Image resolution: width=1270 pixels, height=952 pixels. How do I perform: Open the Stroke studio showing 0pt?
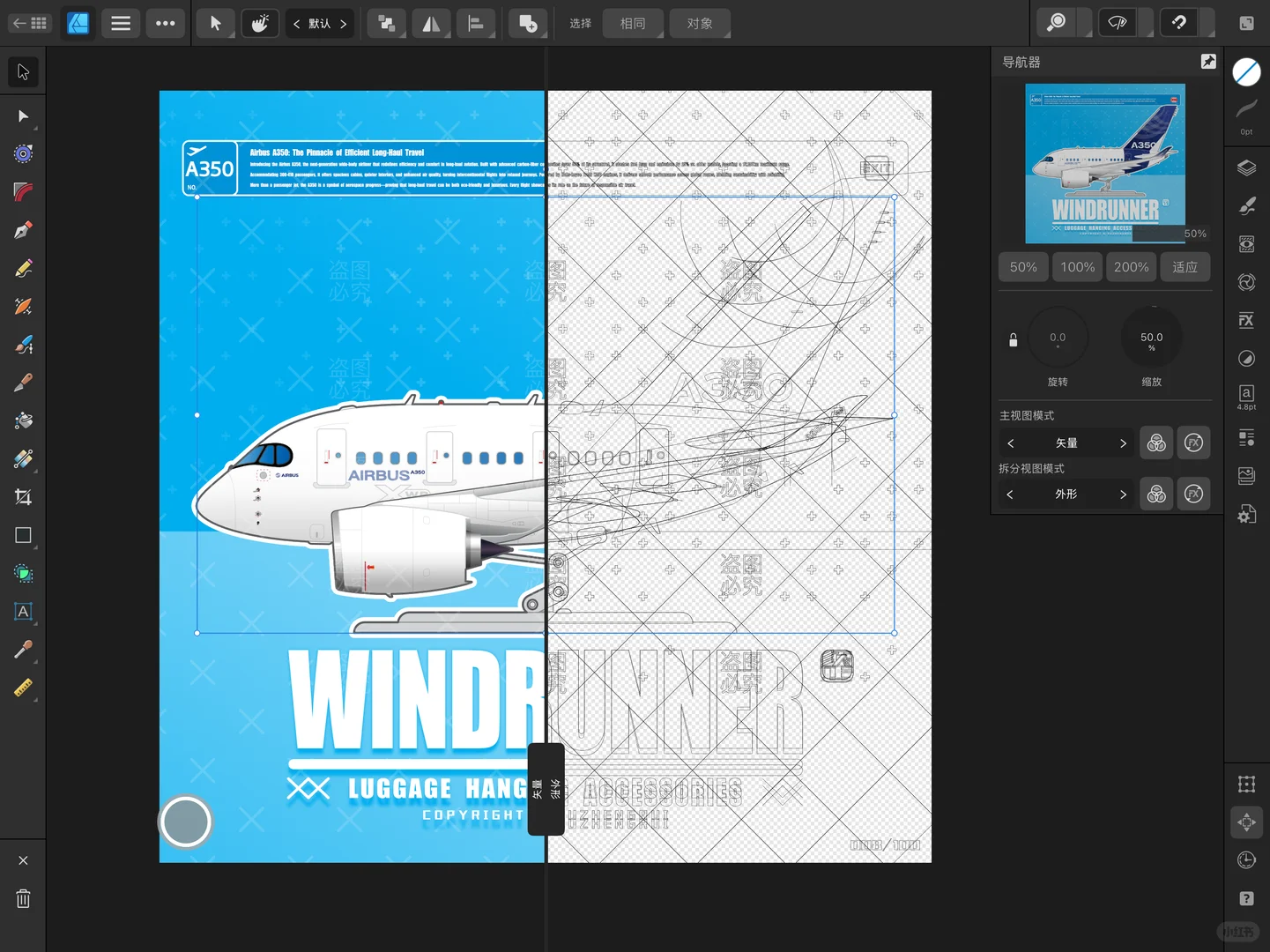[x=1246, y=117]
